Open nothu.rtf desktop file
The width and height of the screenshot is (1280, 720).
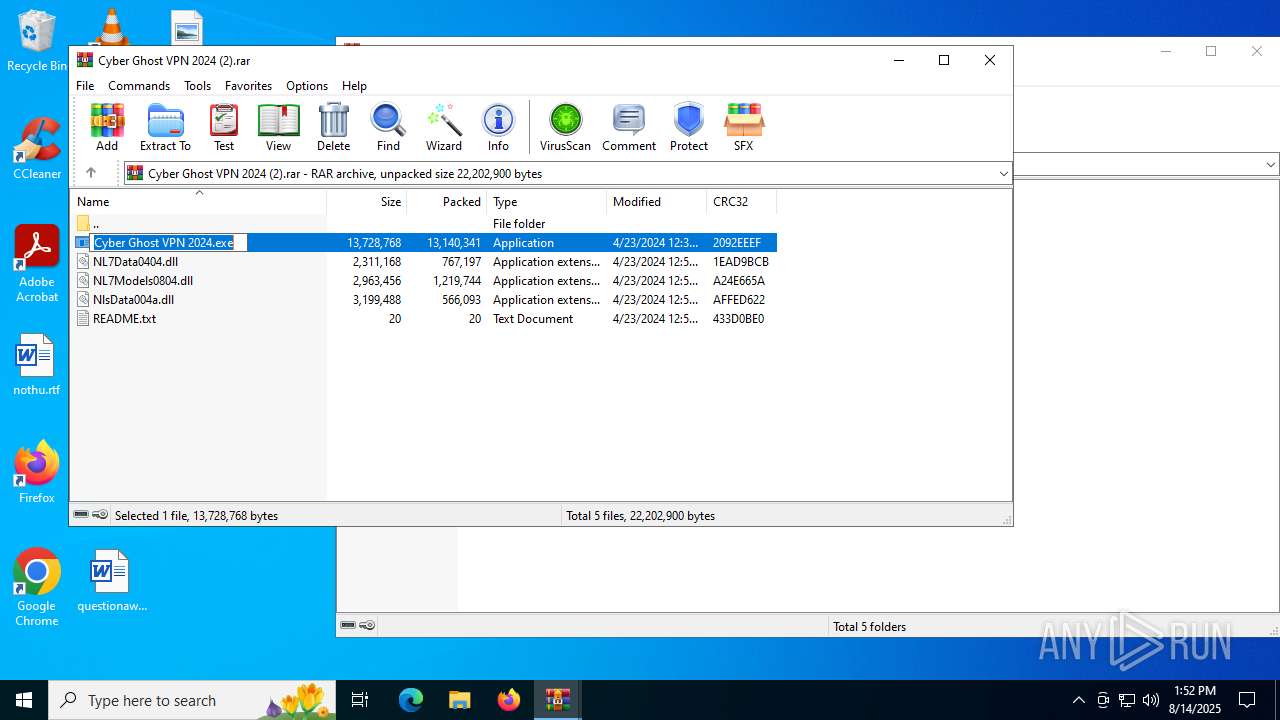click(x=37, y=364)
